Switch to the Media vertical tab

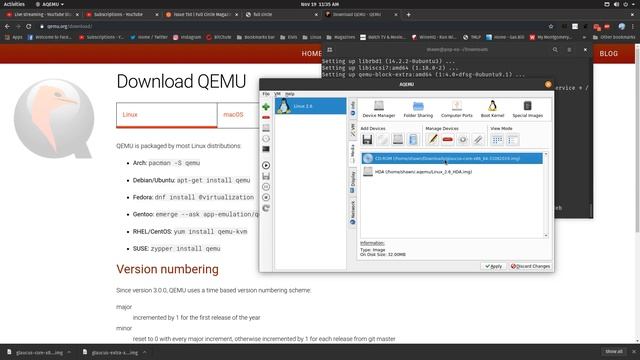[x=353, y=153]
